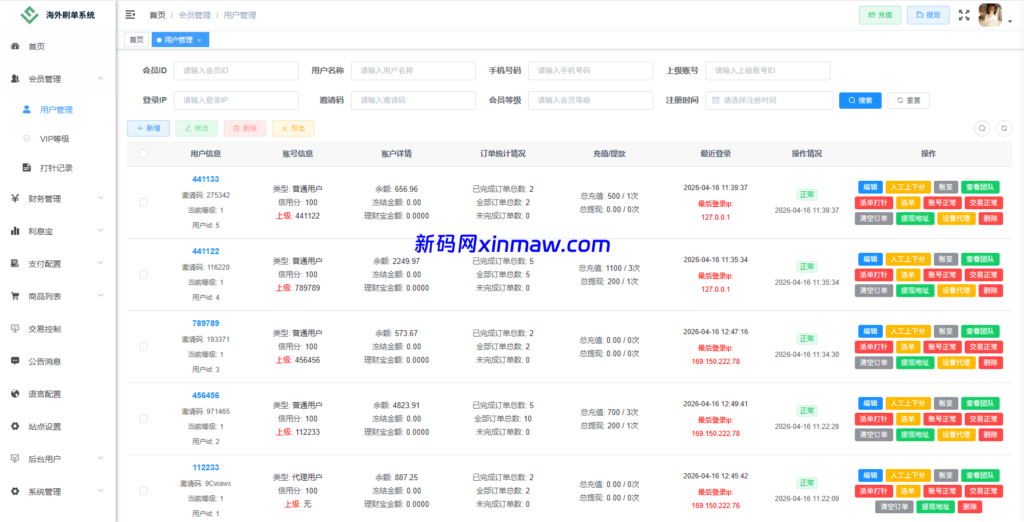
Task: Refresh the table with the circular refresh icon
Action: (1004, 129)
